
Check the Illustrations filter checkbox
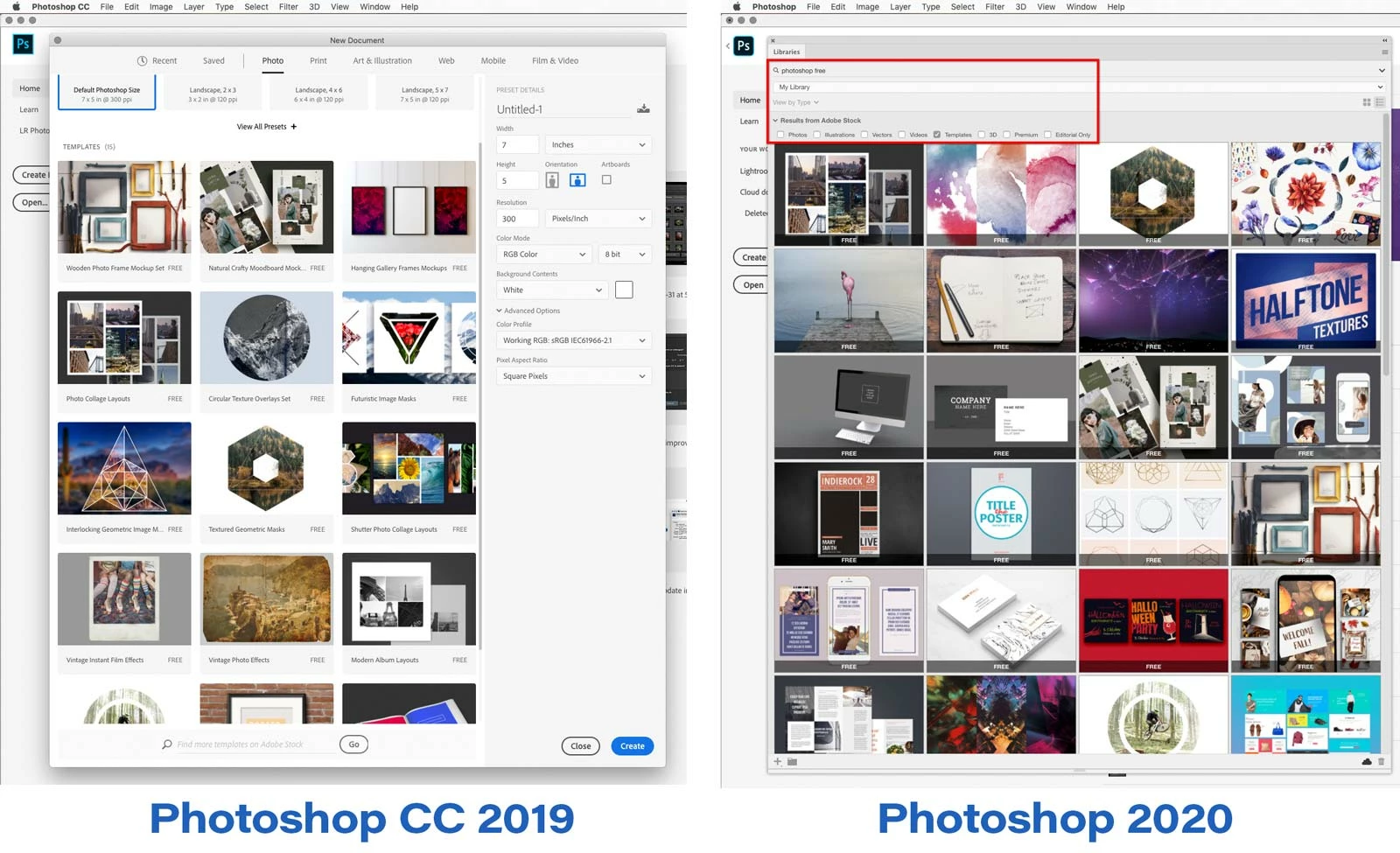tap(816, 135)
